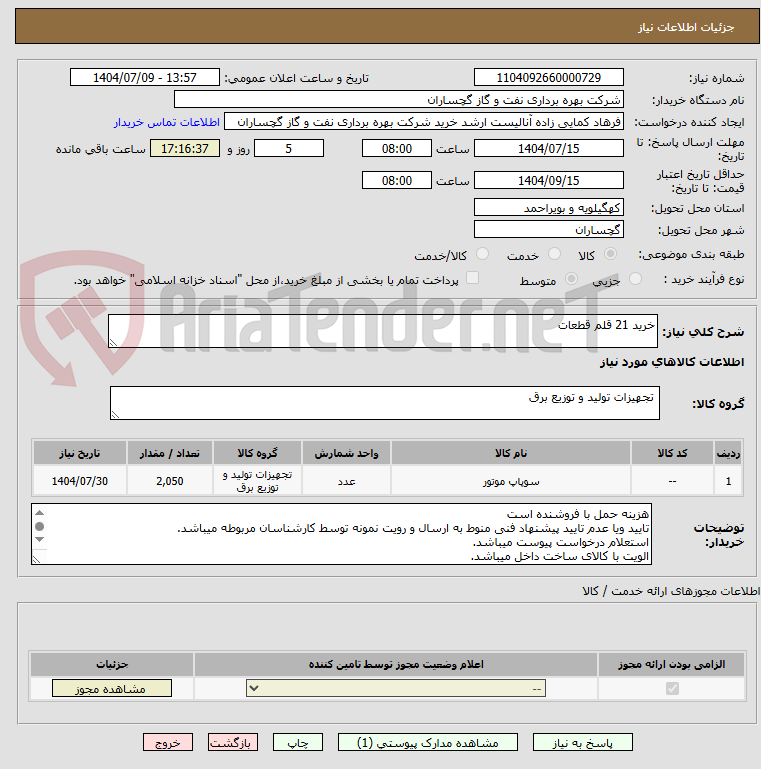The height and width of the screenshot is (769, 761).
Task: Select the کالا/خدمت radio button
Action: (482, 254)
